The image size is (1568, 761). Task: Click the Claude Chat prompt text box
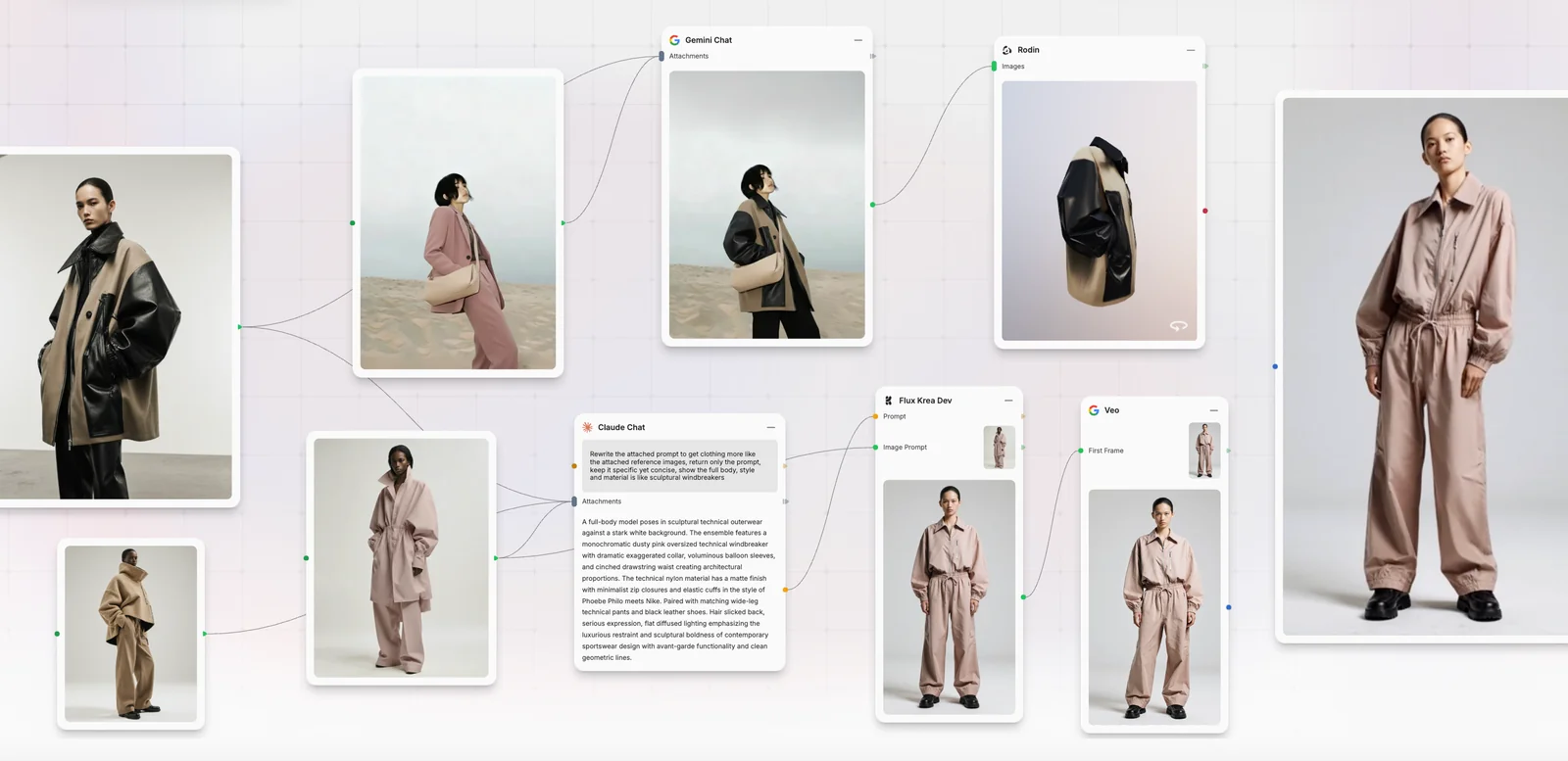[679, 465]
